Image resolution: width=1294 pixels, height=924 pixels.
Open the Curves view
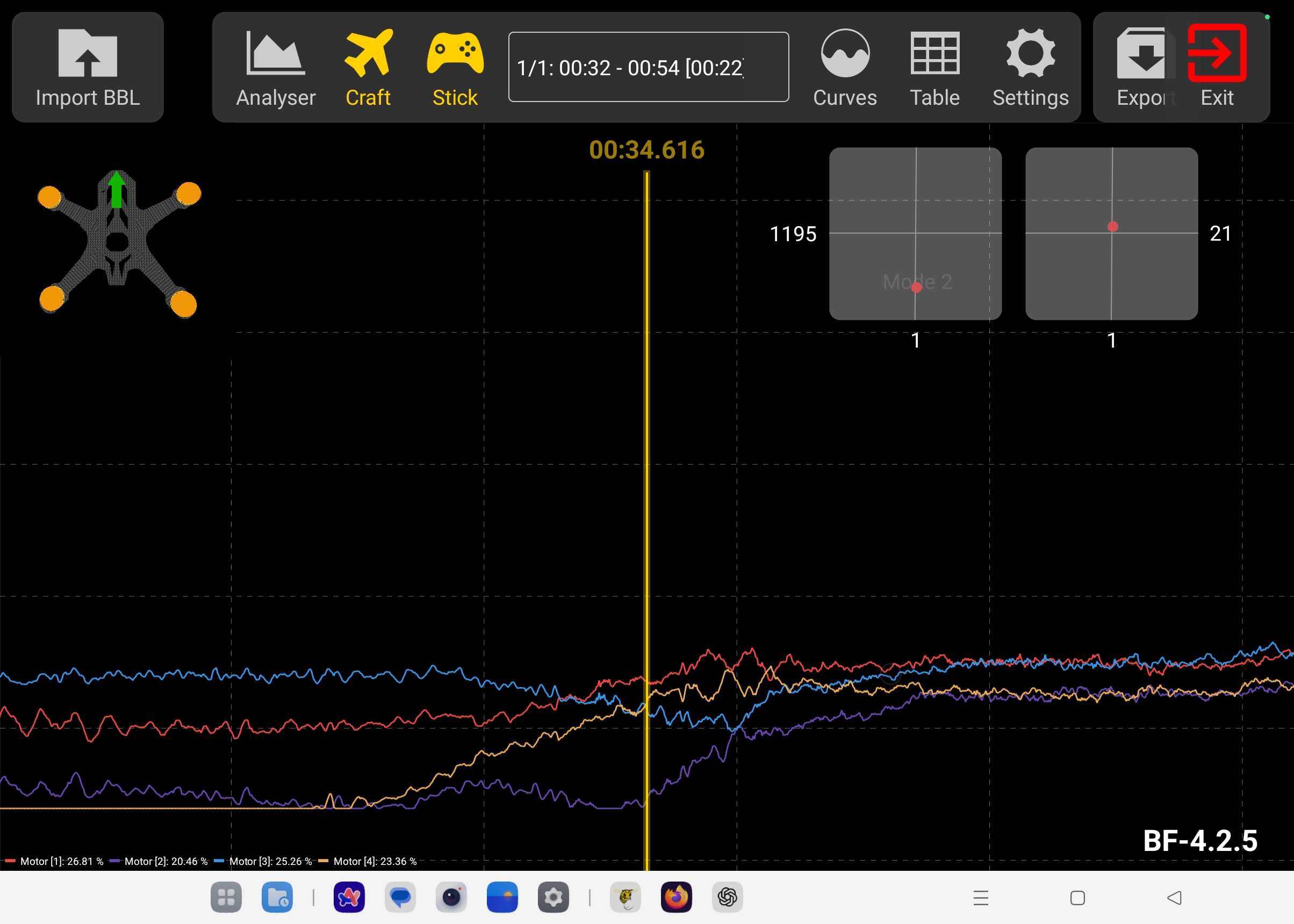844,67
